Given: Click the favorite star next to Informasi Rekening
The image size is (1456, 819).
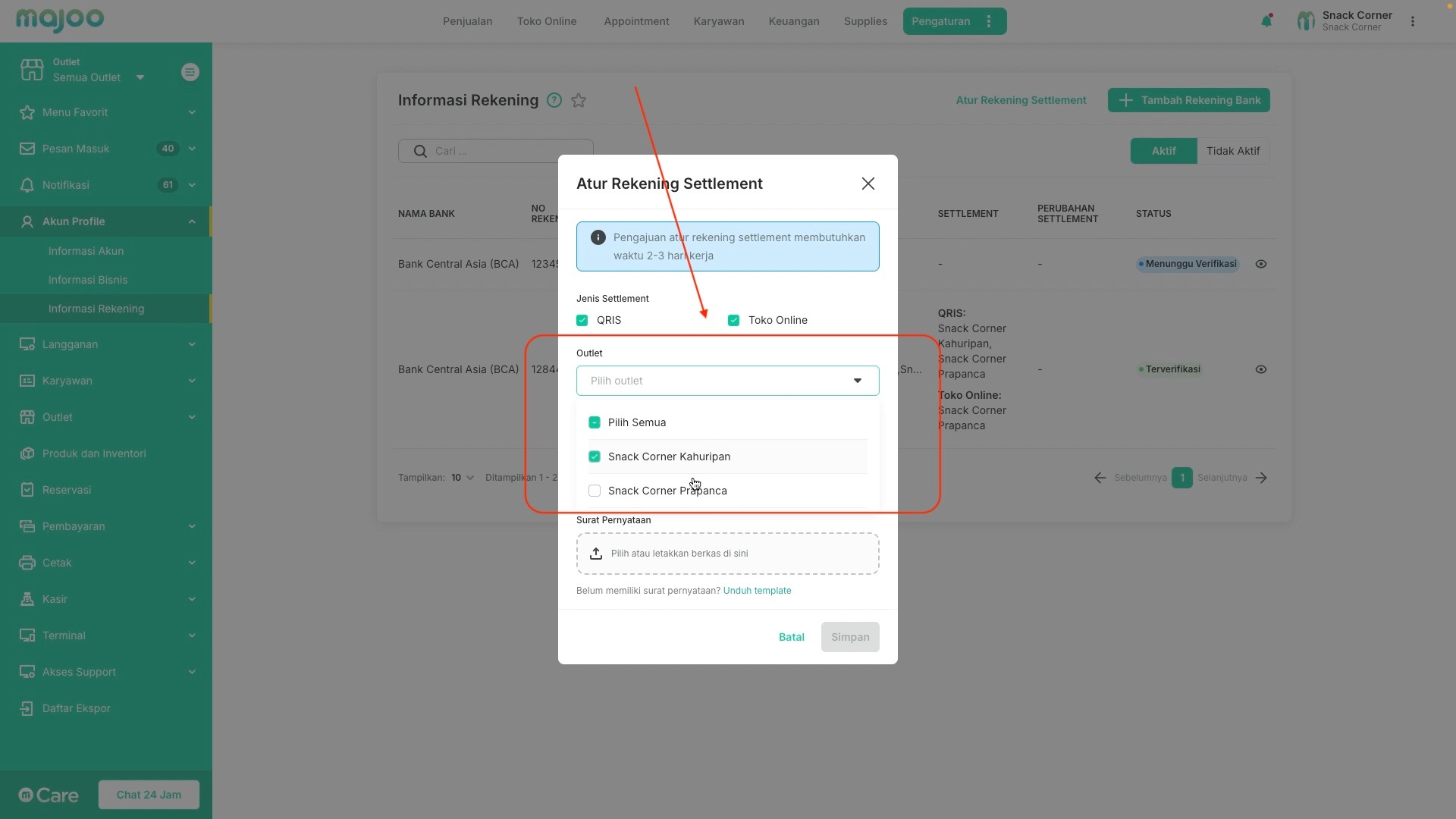Looking at the screenshot, I should pyautogui.click(x=579, y=100).
